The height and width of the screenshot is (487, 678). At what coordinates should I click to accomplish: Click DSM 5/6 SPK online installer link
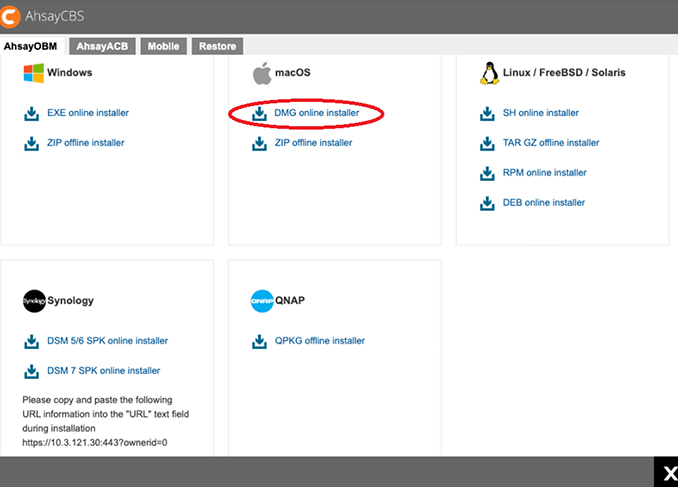(x=107, y=341)
